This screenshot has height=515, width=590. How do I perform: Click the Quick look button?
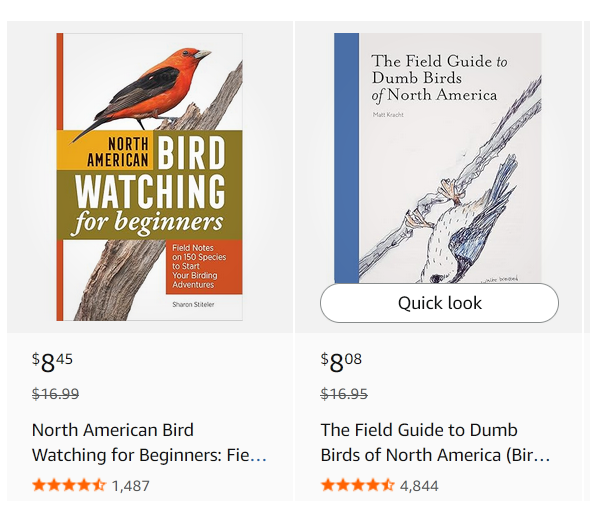pyautogui.click(x=439, y=303)
